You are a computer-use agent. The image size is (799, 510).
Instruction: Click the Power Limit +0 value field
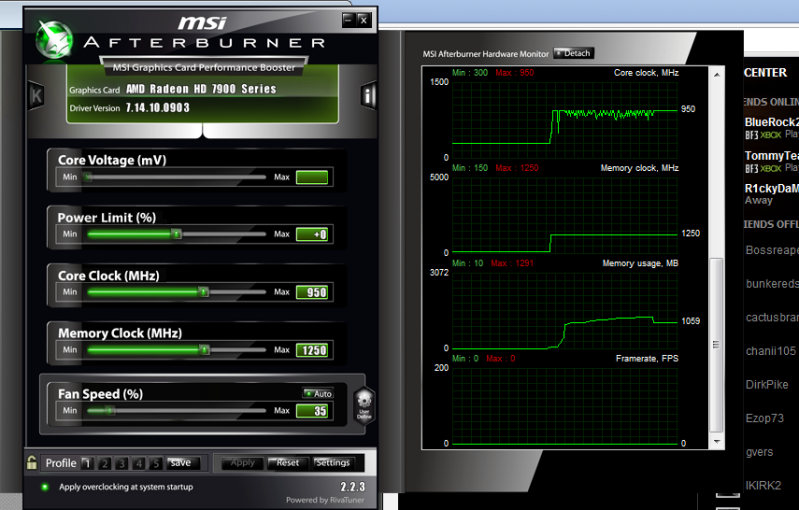312,234
